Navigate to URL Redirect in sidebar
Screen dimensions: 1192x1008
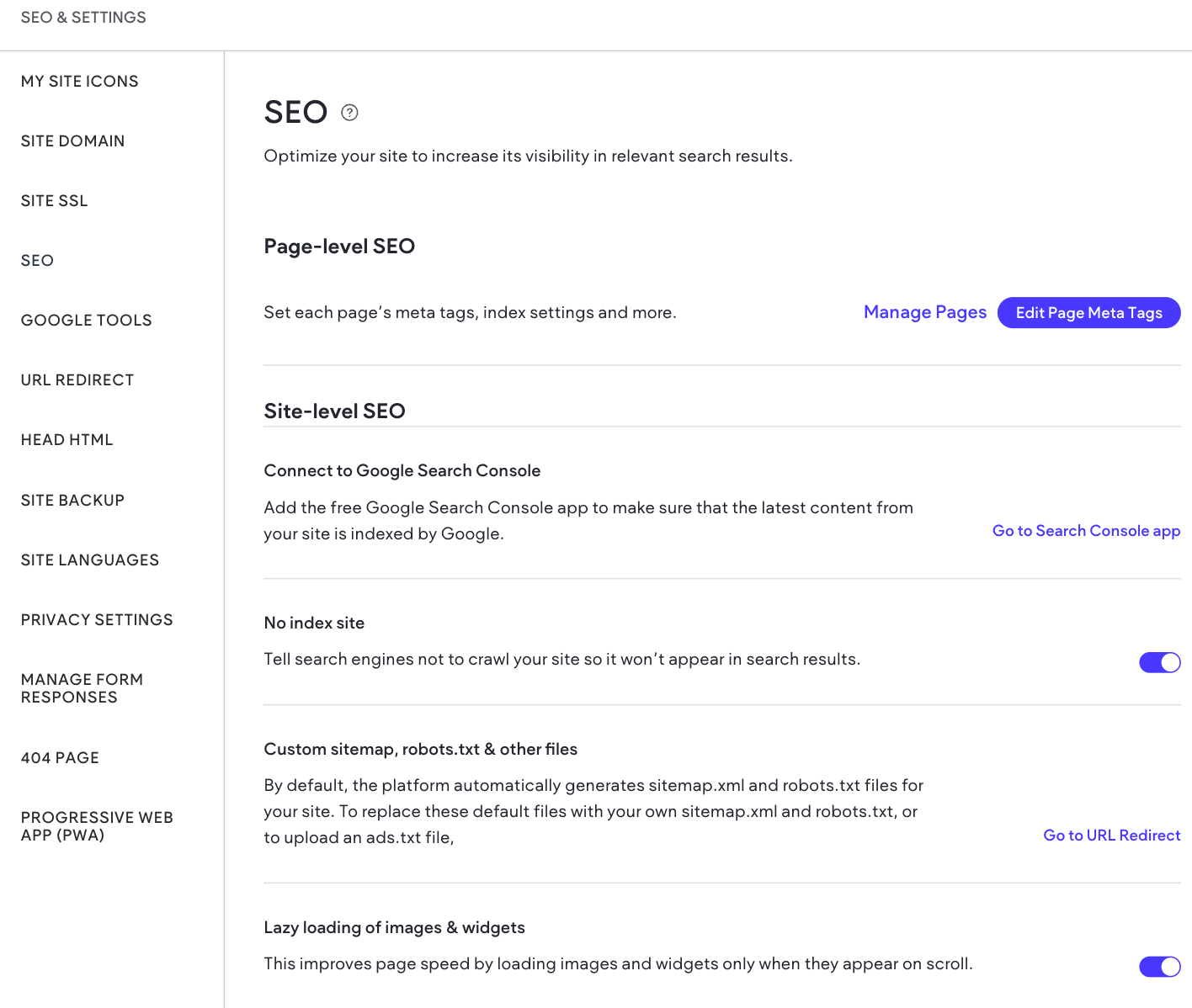coord(77,380)
